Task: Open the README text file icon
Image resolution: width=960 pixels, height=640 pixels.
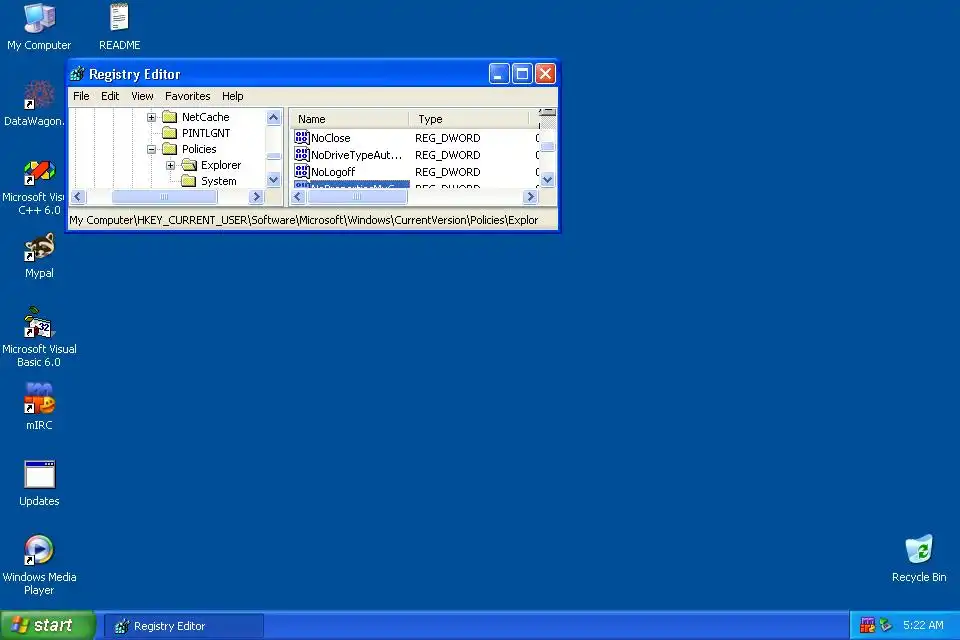Action: coord(119,28)
